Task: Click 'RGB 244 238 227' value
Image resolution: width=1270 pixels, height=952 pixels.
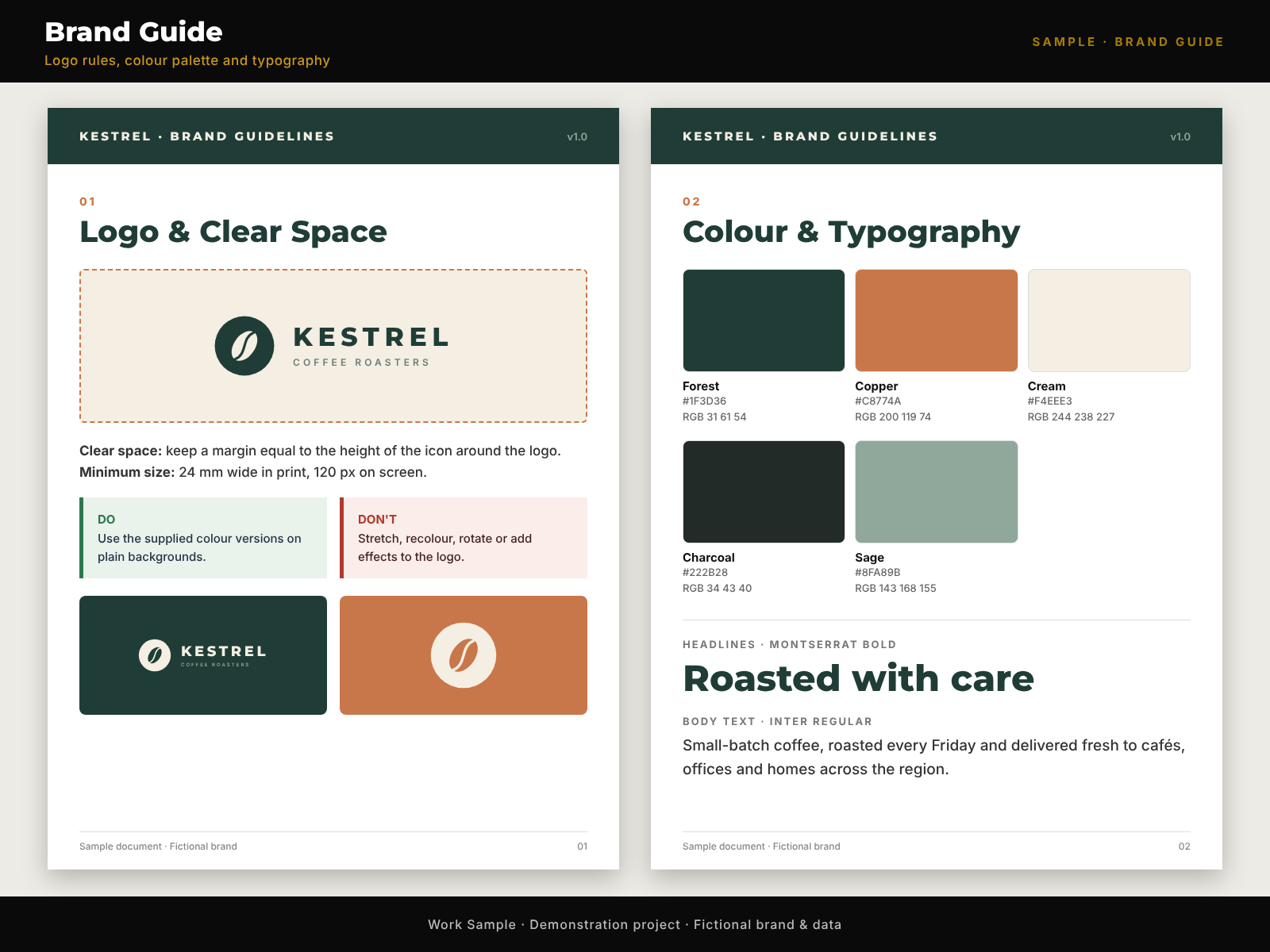Action: point(1071,417)
